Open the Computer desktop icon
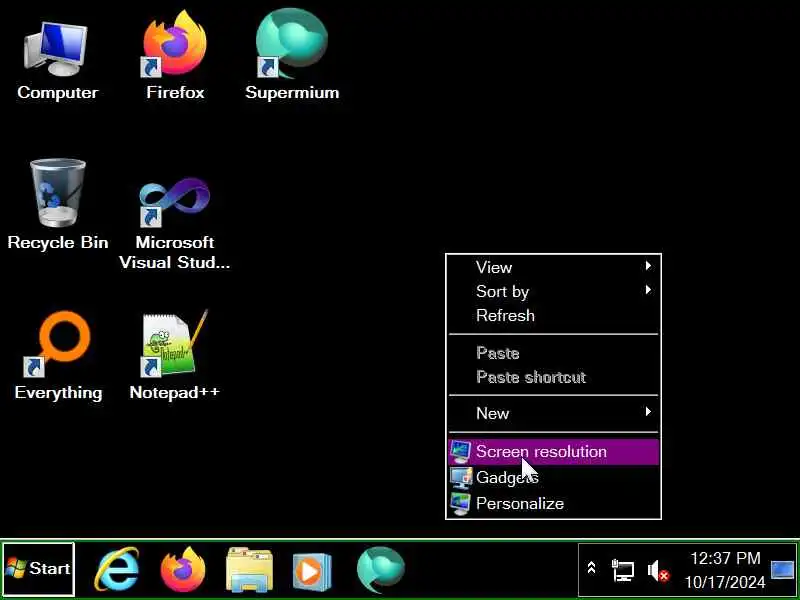Screen dimensions: 800x600 57,60
